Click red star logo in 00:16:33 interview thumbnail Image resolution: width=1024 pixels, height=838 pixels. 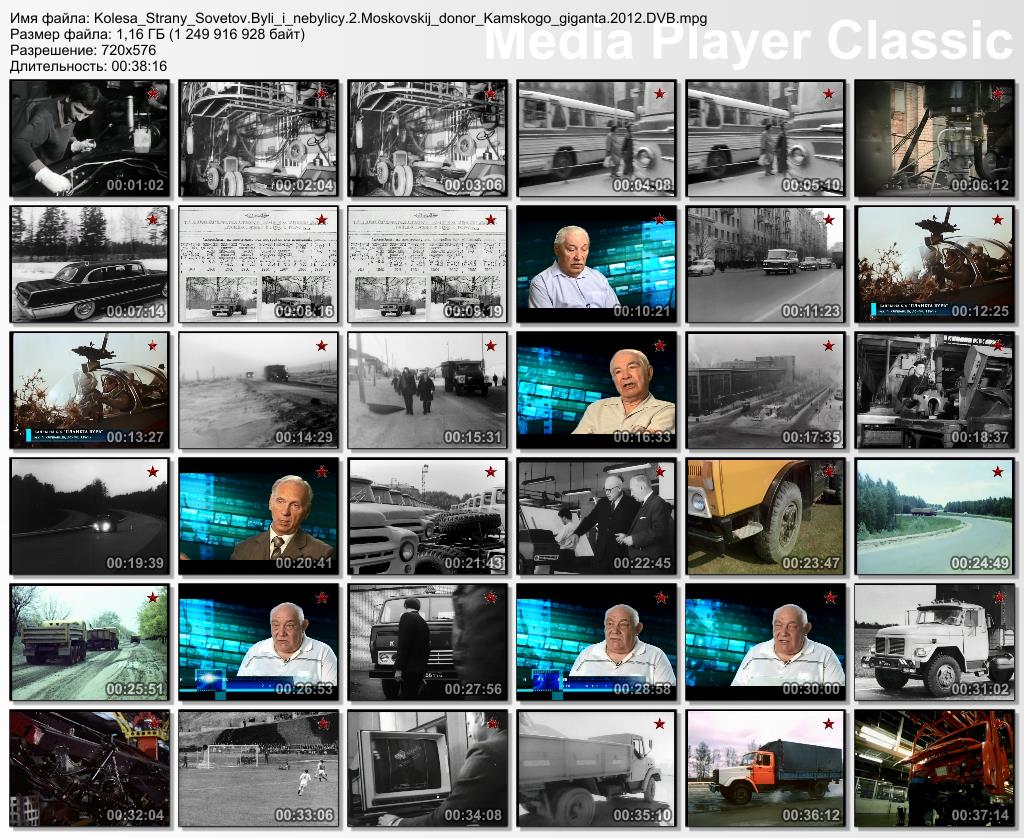coord(660,346)
